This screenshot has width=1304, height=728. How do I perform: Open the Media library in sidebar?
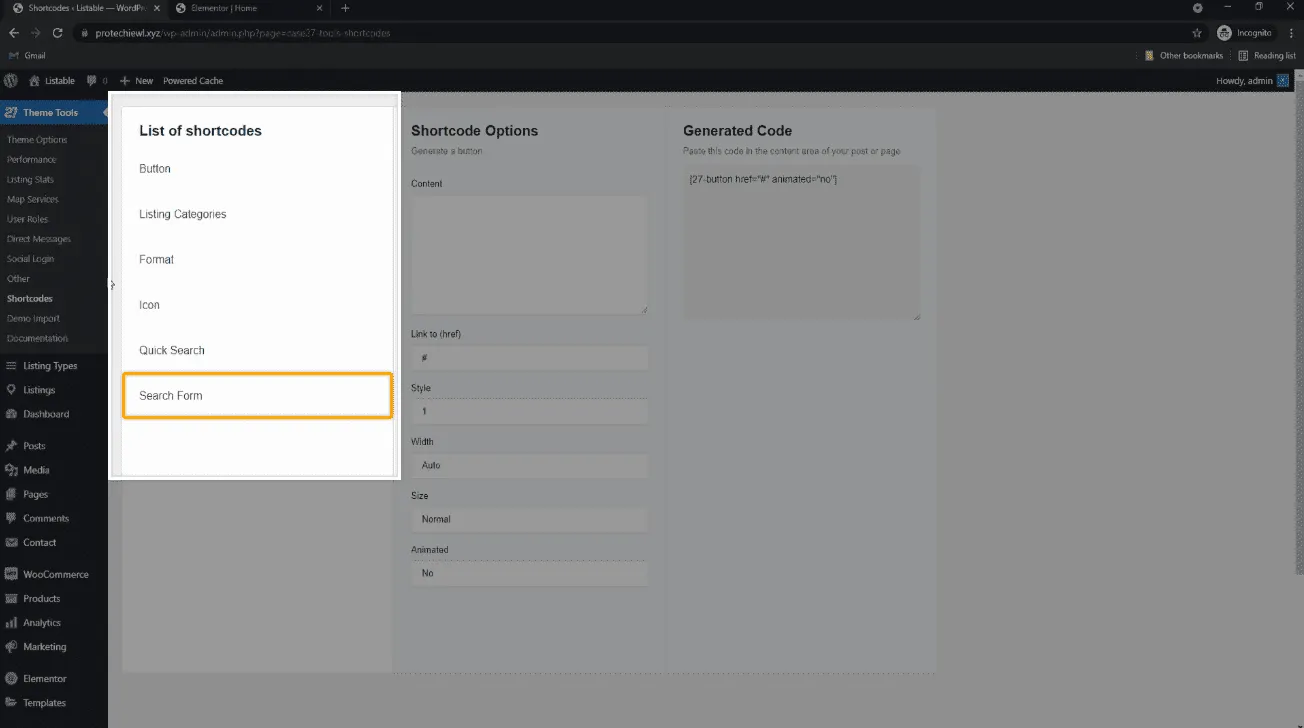coord(36,470)
